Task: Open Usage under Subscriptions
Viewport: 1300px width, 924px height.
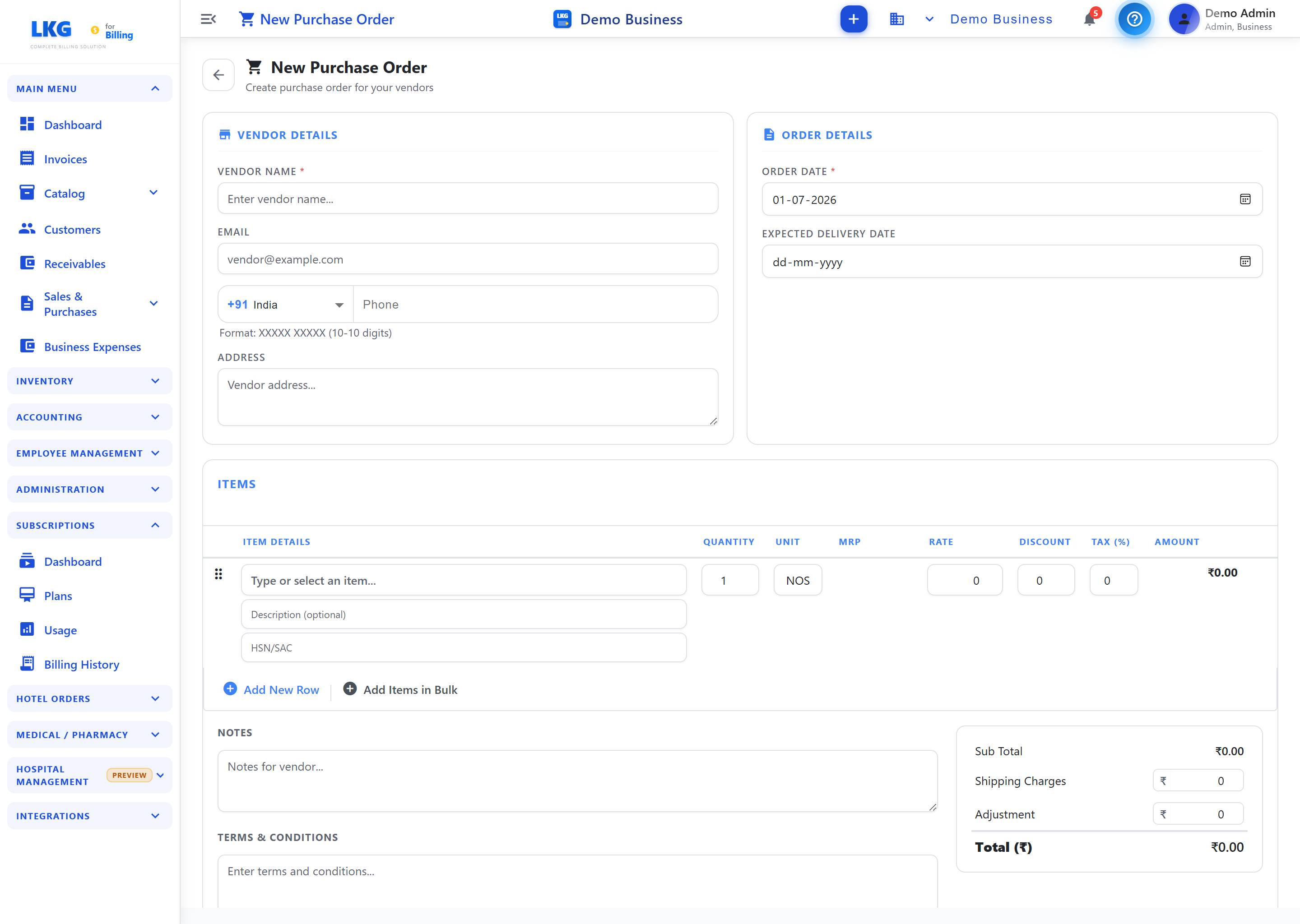Action: pos(60,630)
